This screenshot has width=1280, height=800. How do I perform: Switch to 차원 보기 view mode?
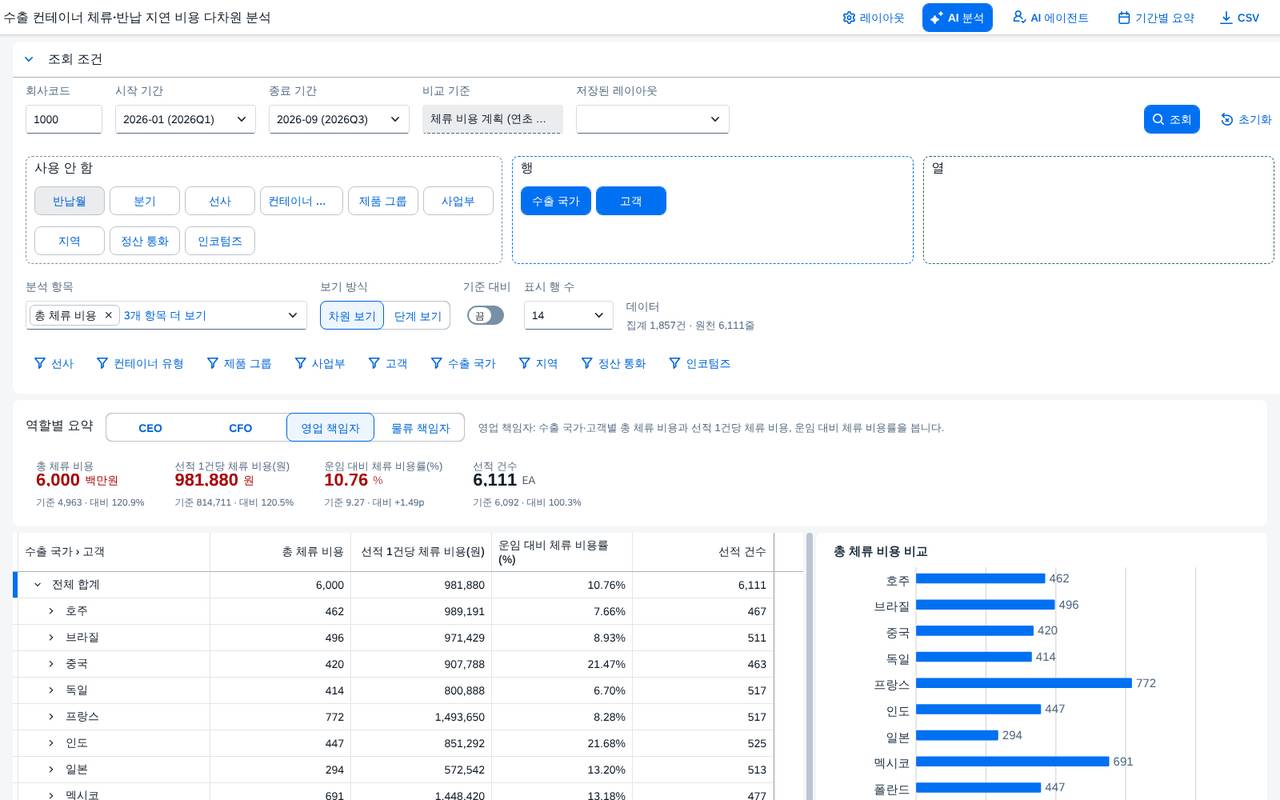pyautogui.click(x=352, y=315)
